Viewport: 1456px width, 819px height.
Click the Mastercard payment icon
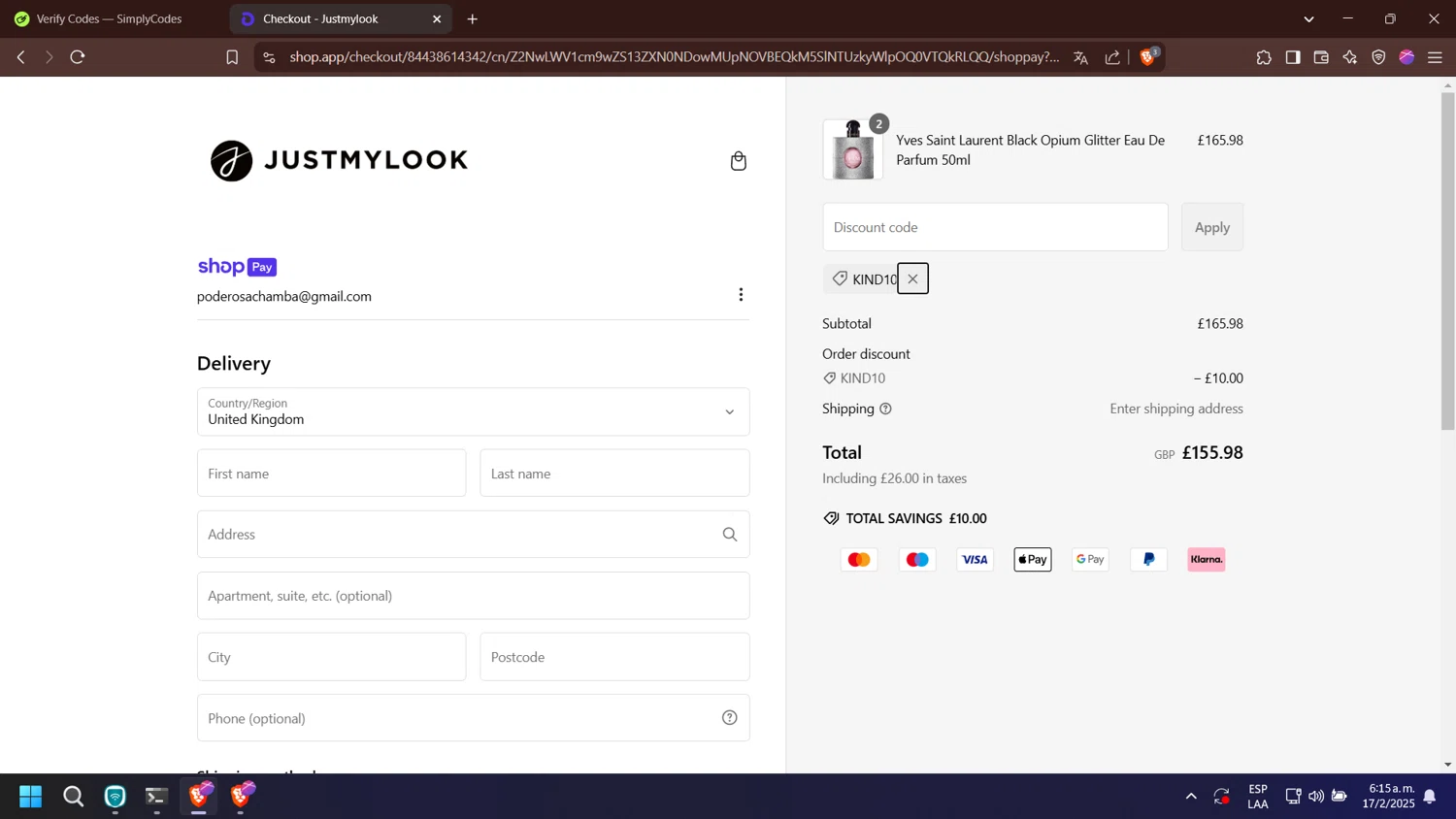[859, 560]
